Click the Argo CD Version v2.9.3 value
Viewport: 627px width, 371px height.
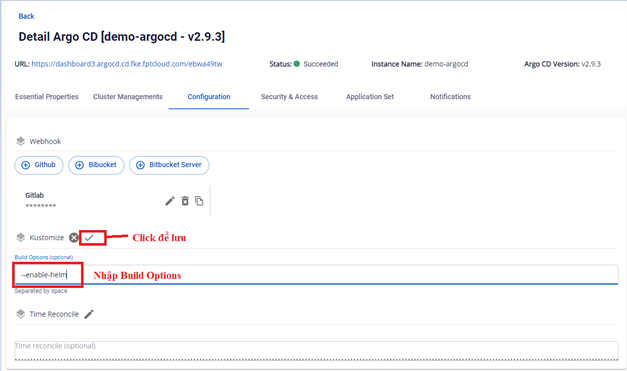[591, 64]
